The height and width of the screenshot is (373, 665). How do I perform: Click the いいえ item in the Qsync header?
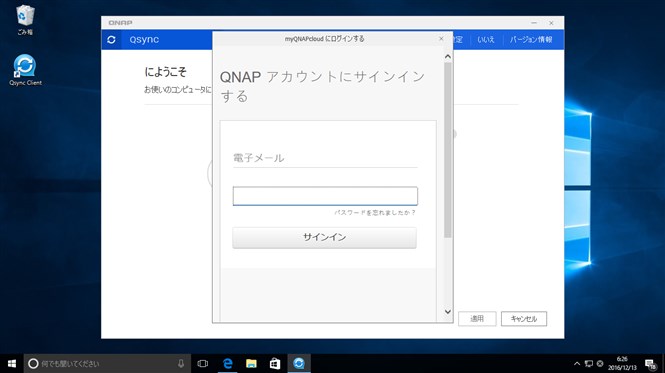[x=486, y=39]
